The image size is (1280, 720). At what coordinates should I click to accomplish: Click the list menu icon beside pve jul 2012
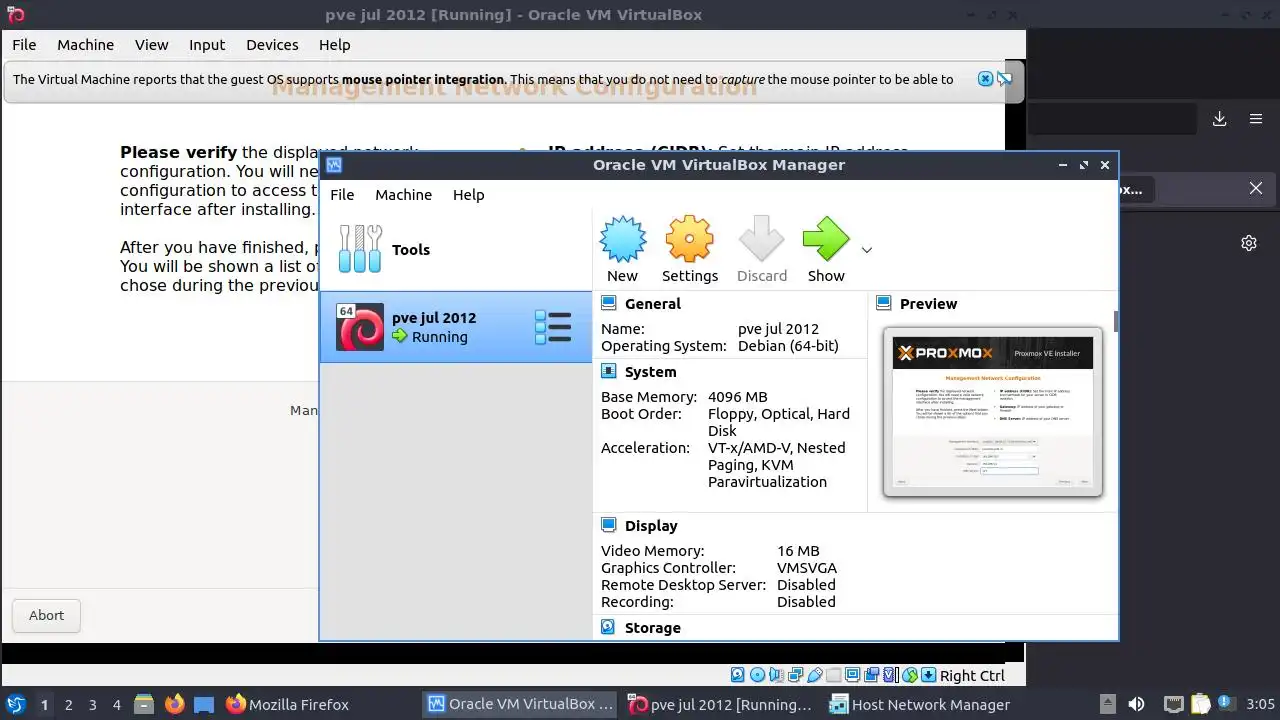[x=552, y=327]
